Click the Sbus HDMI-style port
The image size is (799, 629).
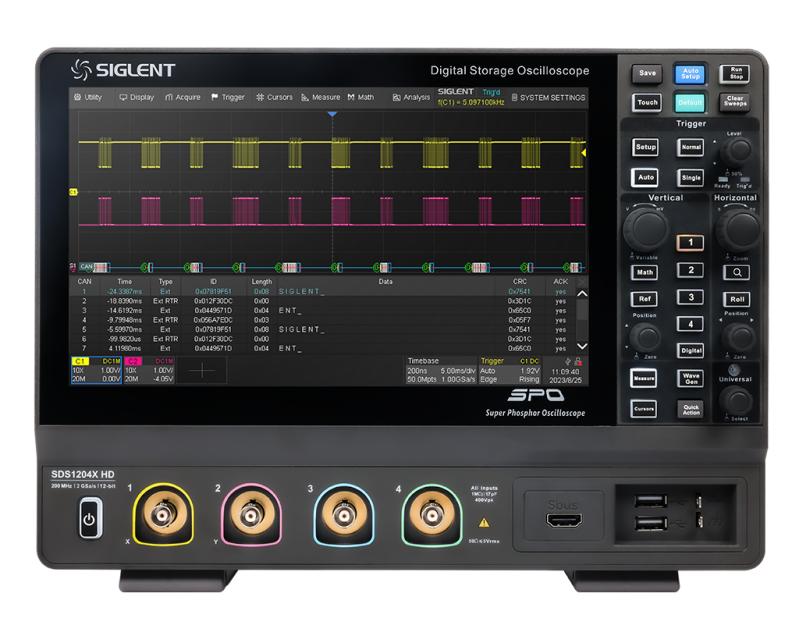pyautogui.click(x=564, y=520)
